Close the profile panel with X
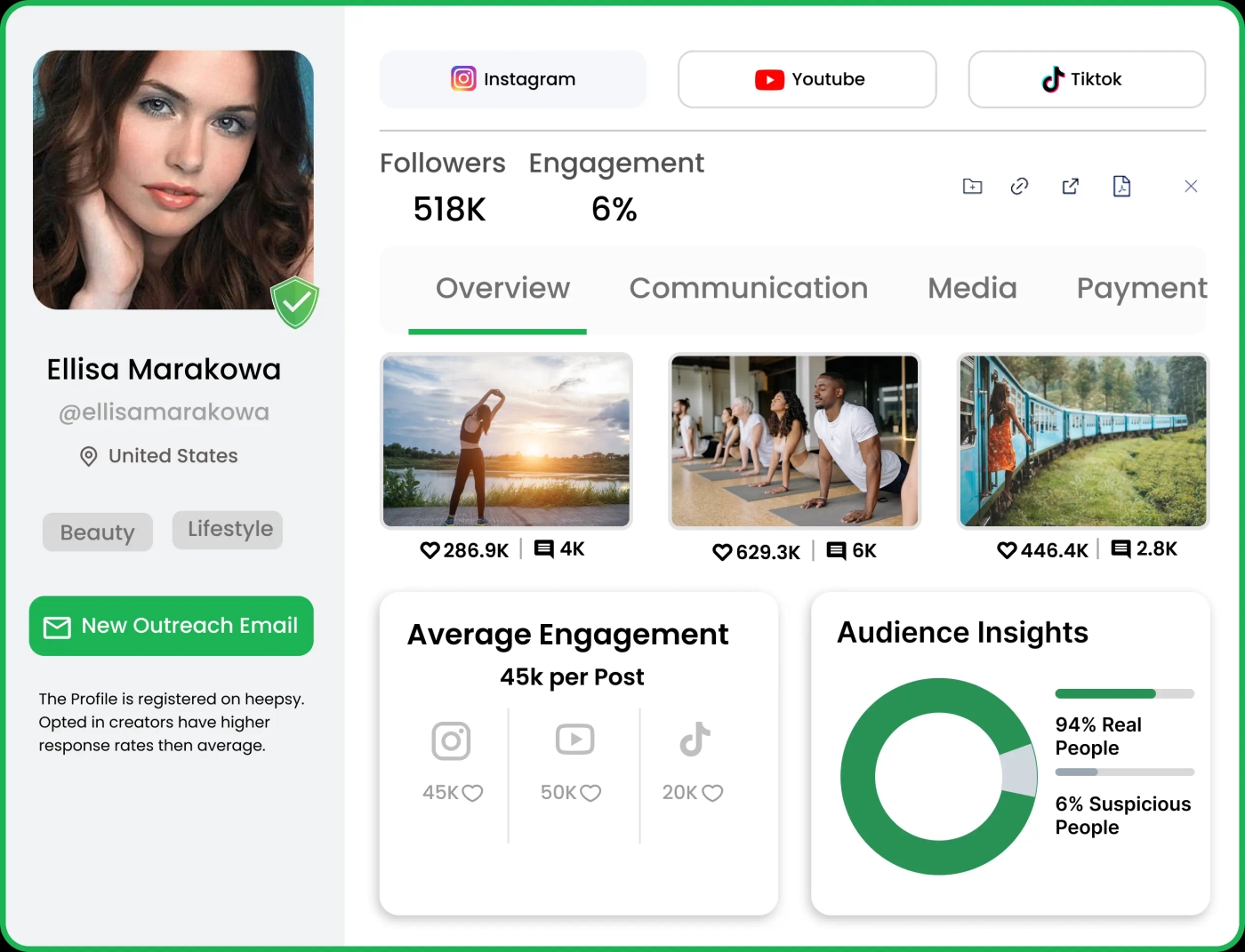 [1191, 186]
